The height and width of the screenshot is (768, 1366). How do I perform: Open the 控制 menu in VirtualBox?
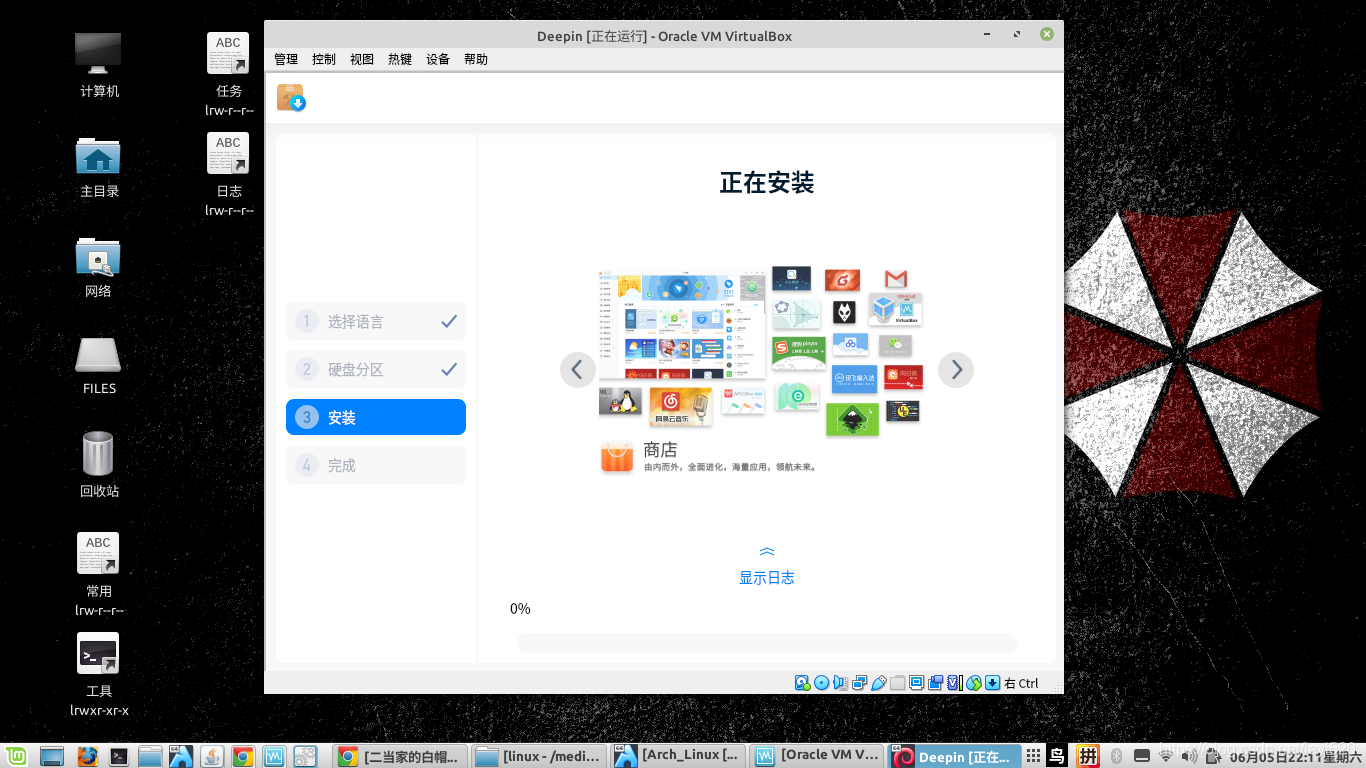click(324, 59)
